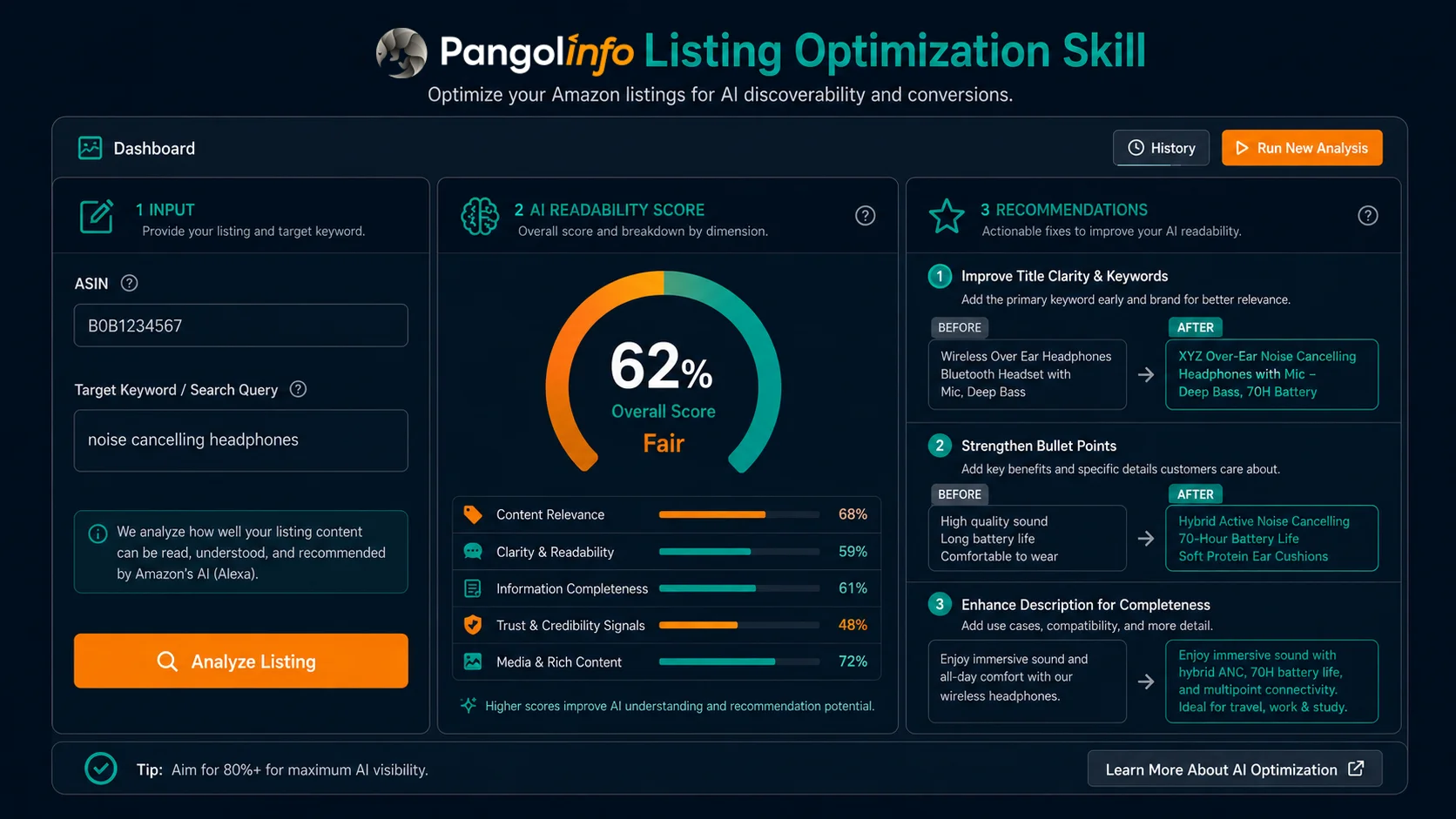The width and height of the screenshot is (1456, 819).
Task: Open the History button
Action: tap(1161, 148)
